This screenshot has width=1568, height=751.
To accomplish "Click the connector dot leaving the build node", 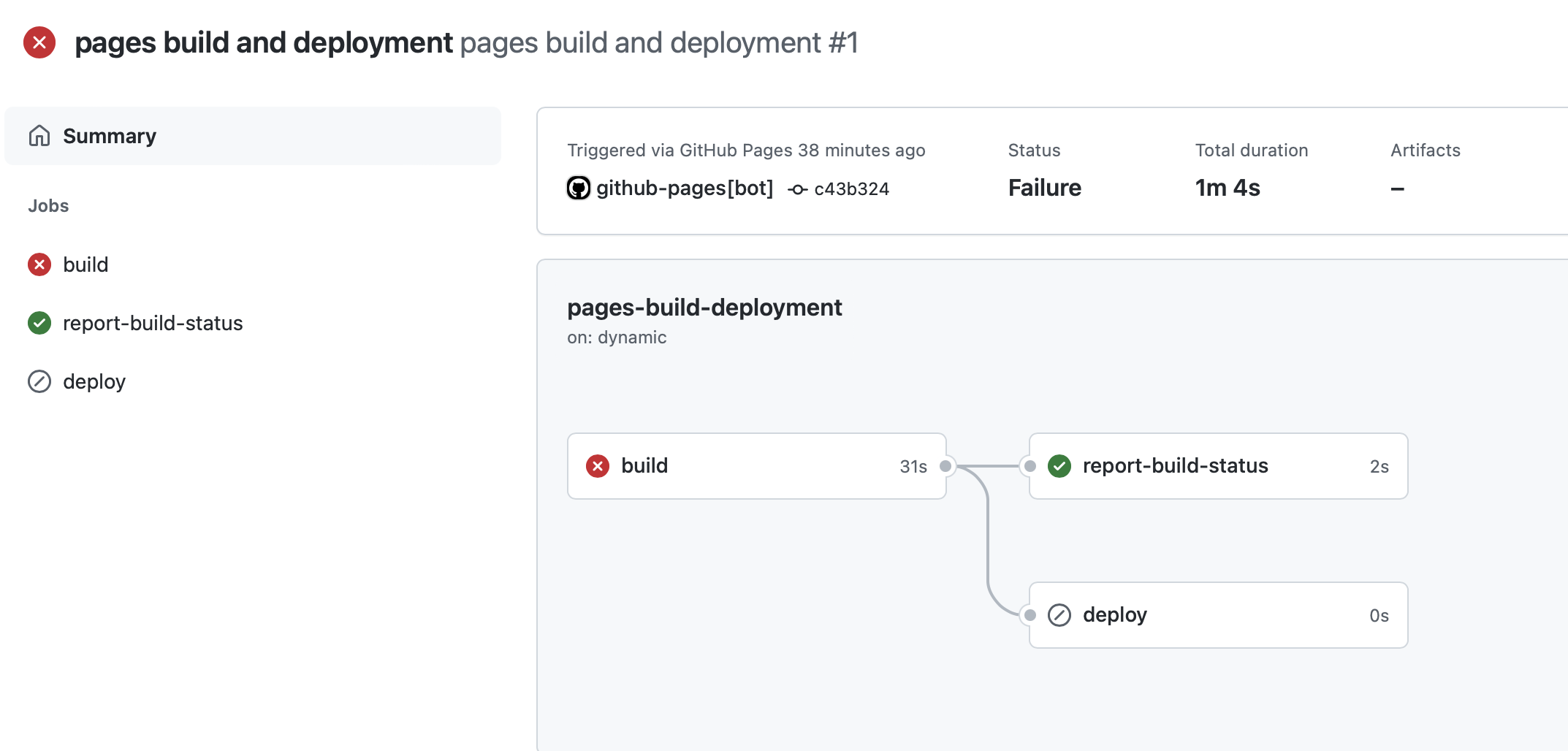I will pyautogui.click(x=948, y=466).
